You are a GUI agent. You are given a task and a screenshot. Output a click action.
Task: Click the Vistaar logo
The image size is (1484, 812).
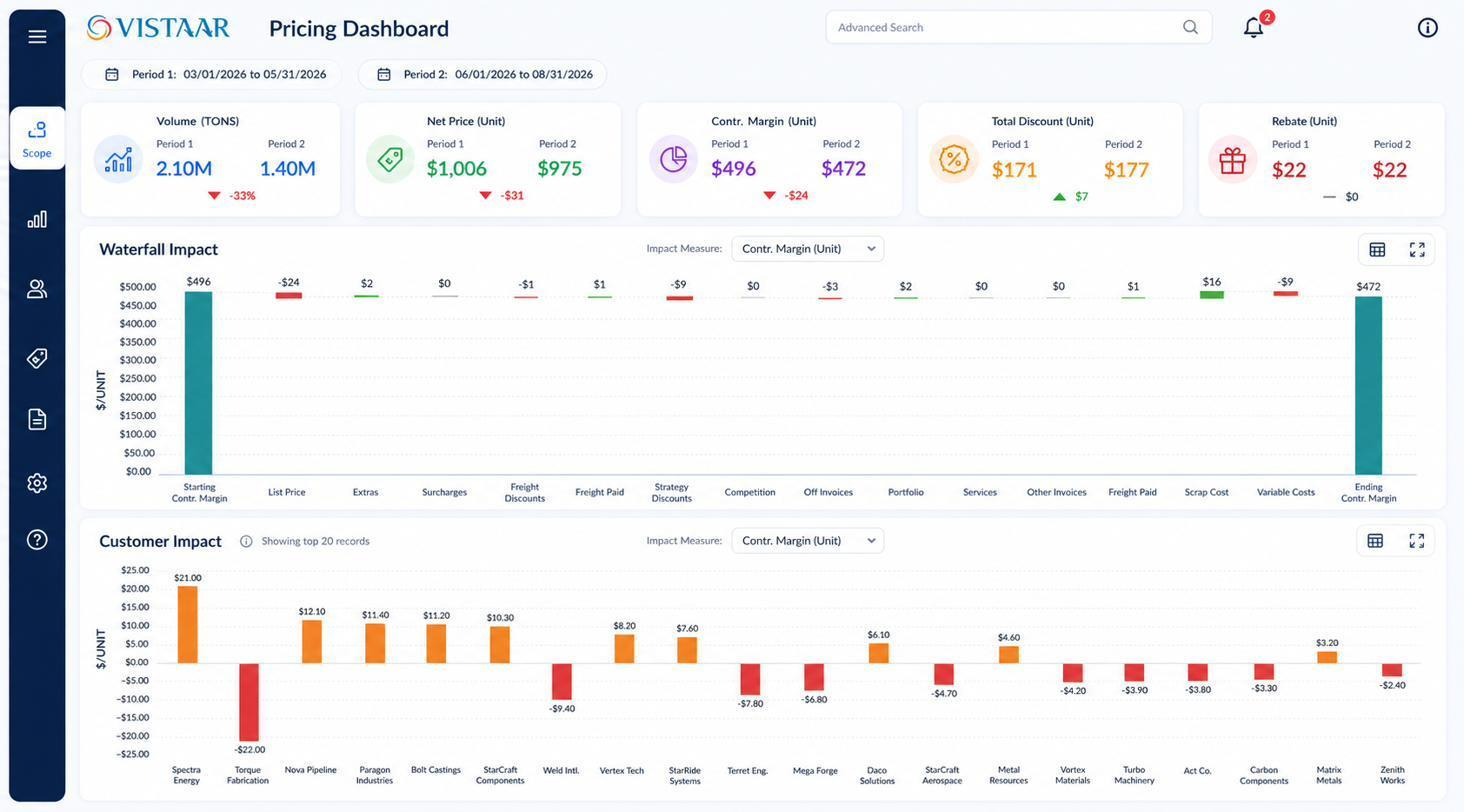click(158, 27)
